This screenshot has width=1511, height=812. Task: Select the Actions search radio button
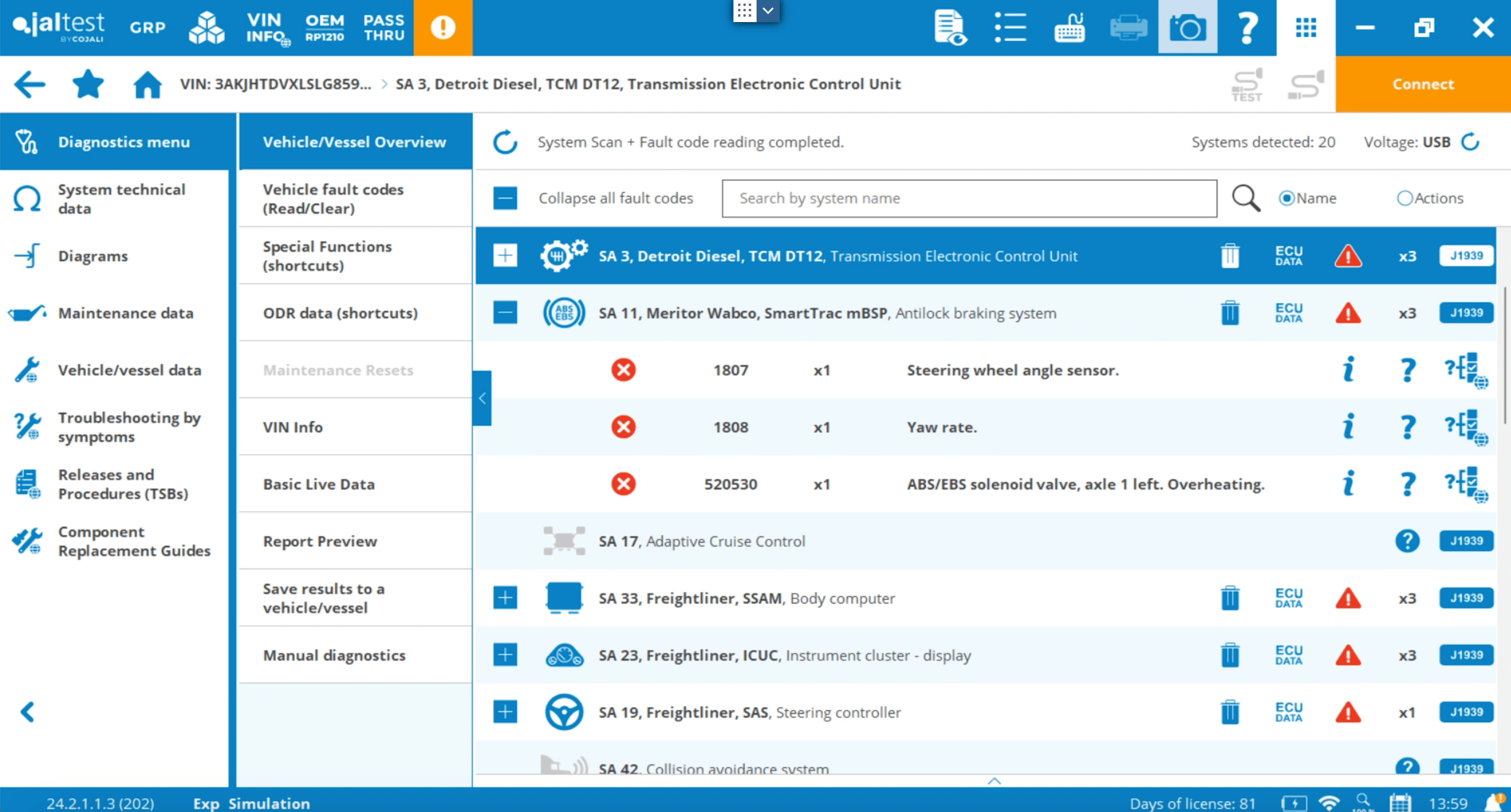(x=1404, y=198)
